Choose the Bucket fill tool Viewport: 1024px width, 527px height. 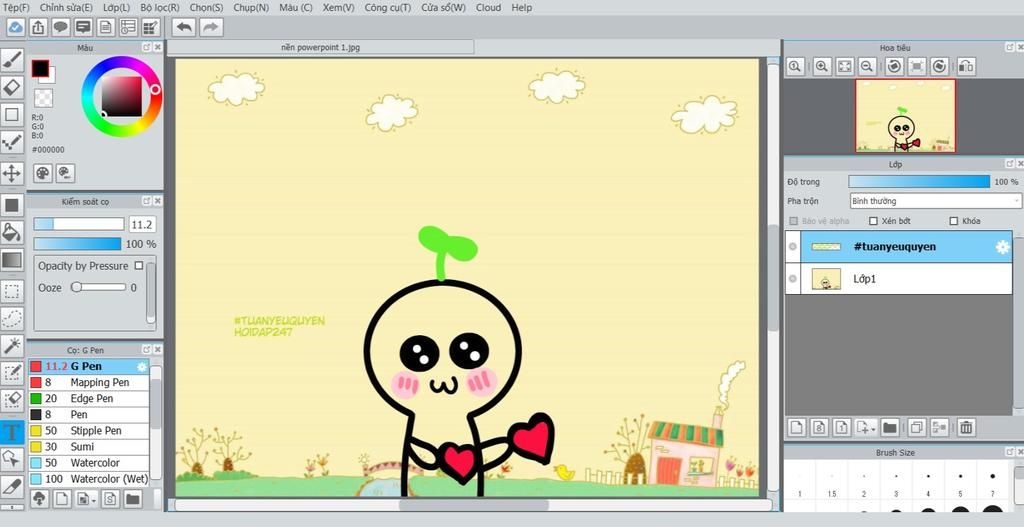[12, 232]
